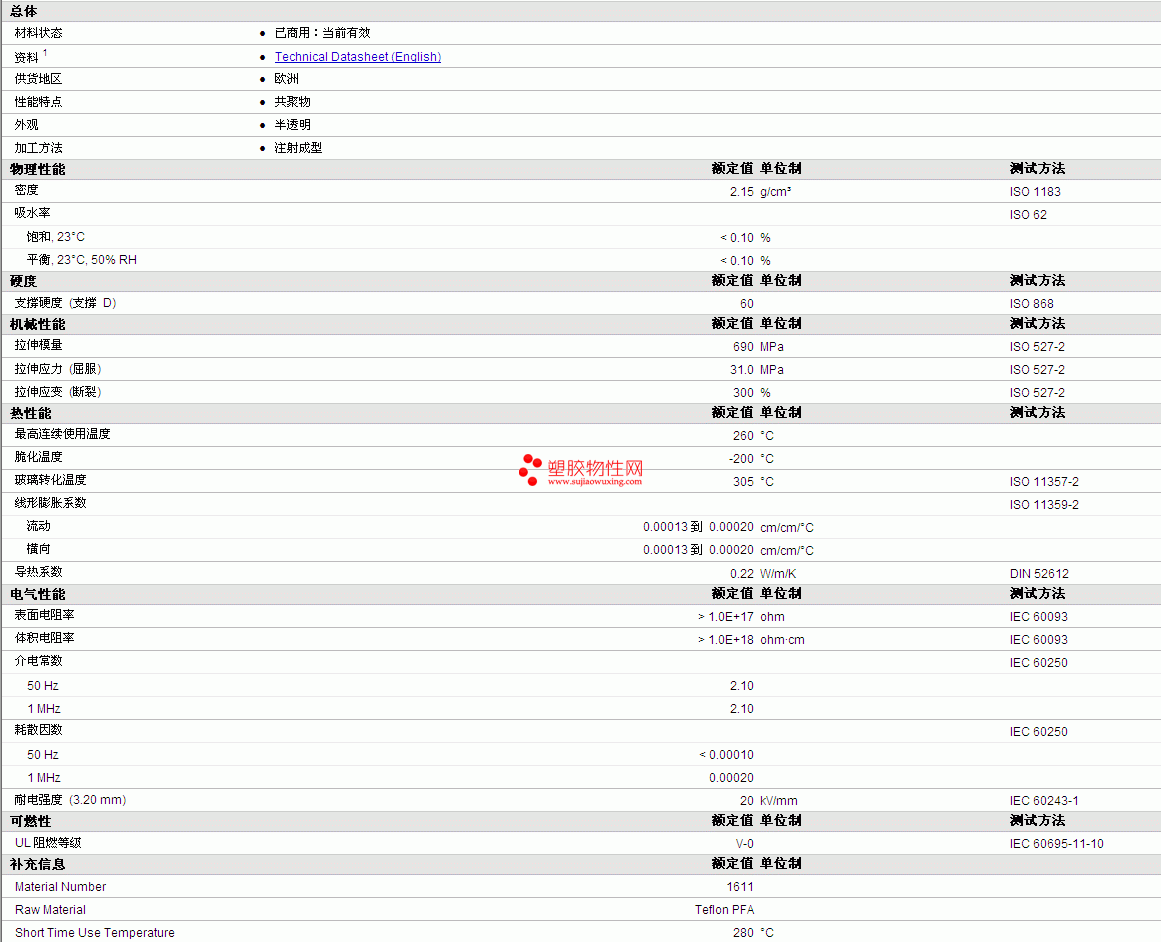Select the UL flame rating V-0
The height and width of the screenshot is (942, 1161).
[744, 844]
